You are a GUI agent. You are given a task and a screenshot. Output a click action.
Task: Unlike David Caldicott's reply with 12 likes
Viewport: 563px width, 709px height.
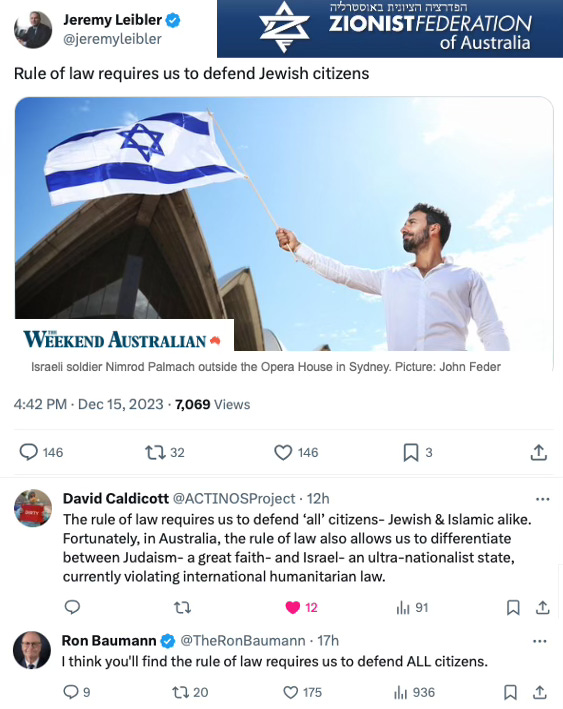293,607
